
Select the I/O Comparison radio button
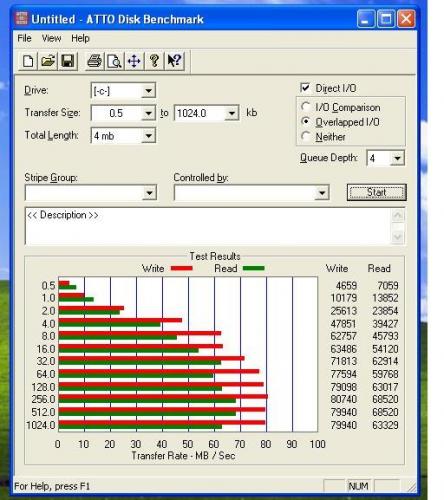click(306, 107)
